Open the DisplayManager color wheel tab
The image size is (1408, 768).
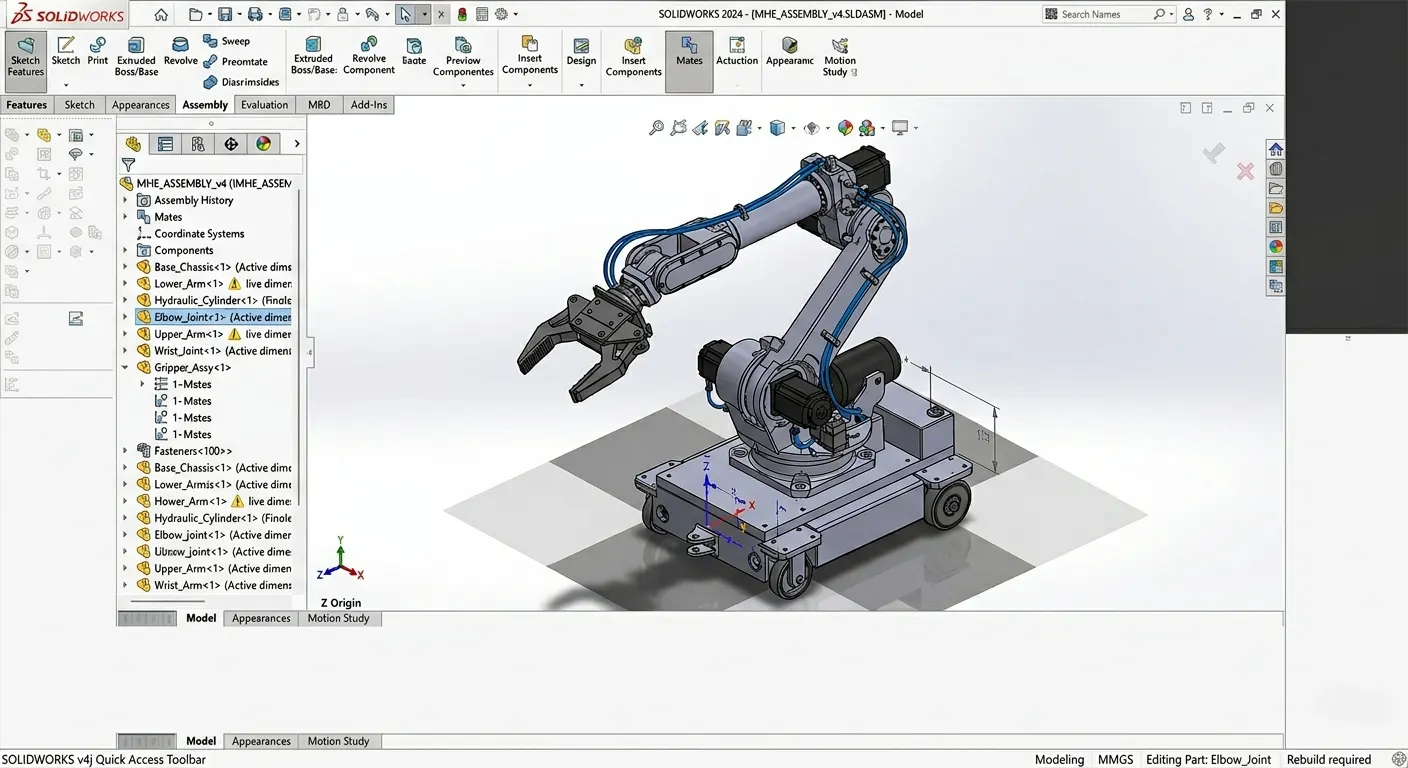point(264,144)
